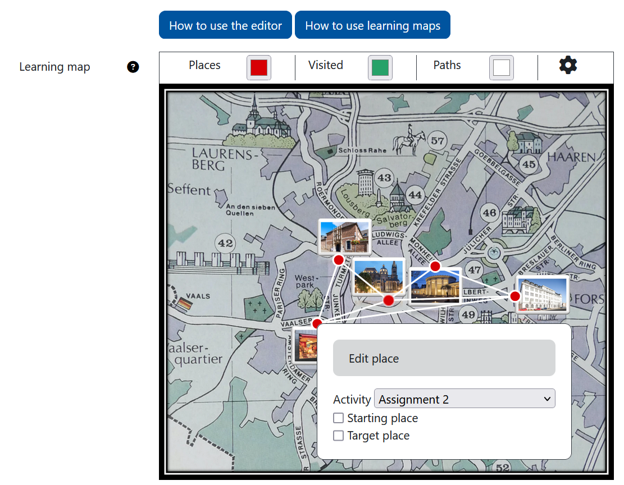Image resolution: width=624 pixels, height=485 pixels.
Task: Open How to use the editor
Action: point(225,25)
